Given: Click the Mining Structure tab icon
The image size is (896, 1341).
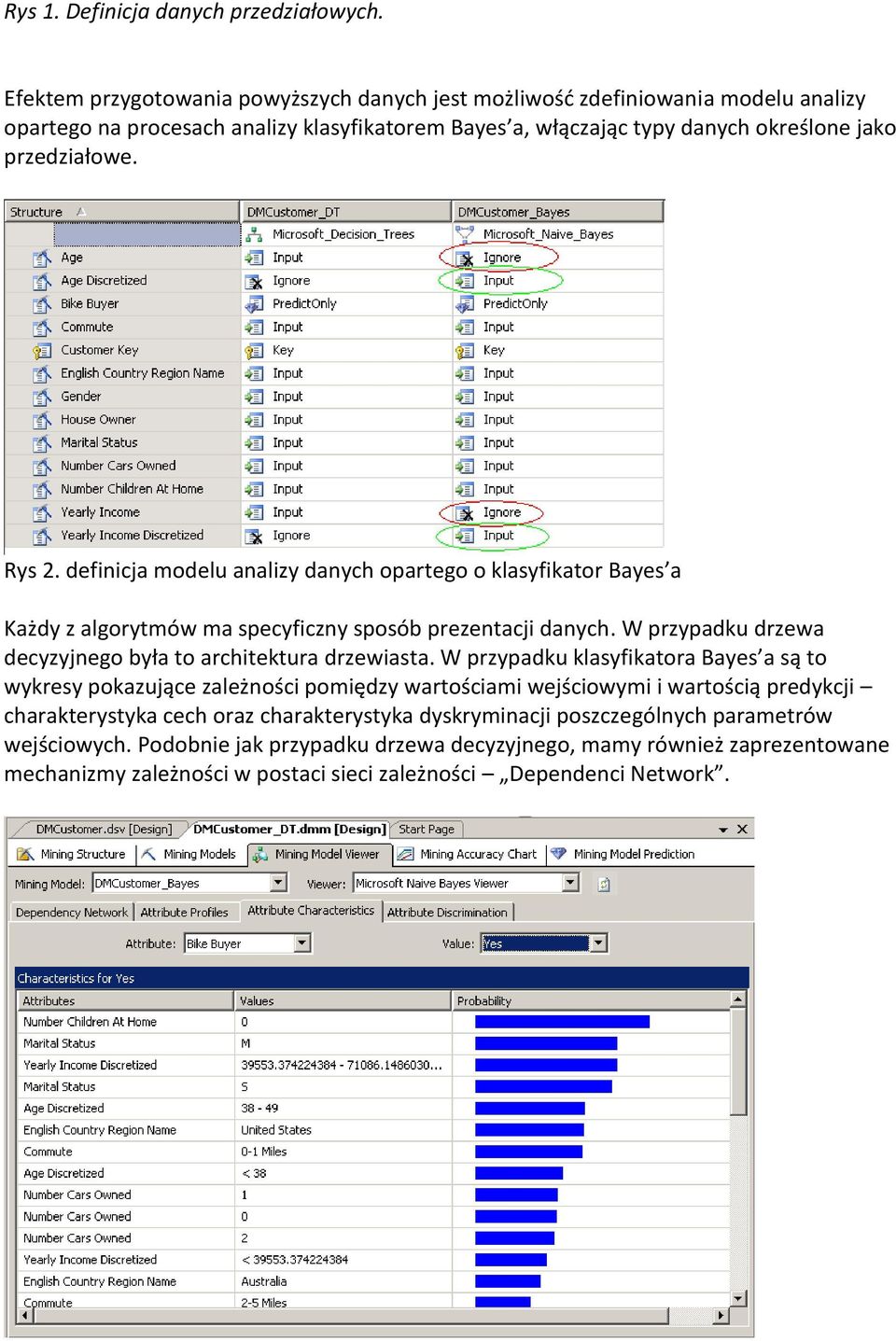Looking at the screenshot, I should coord(25,854).
